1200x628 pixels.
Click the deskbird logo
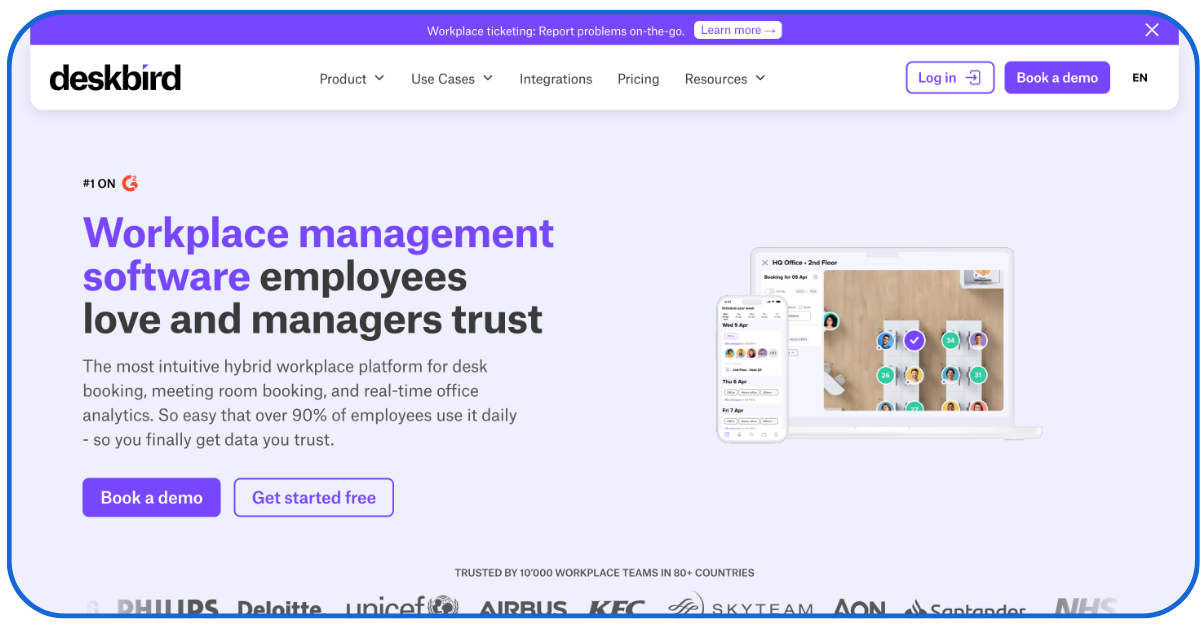(115, 77)
